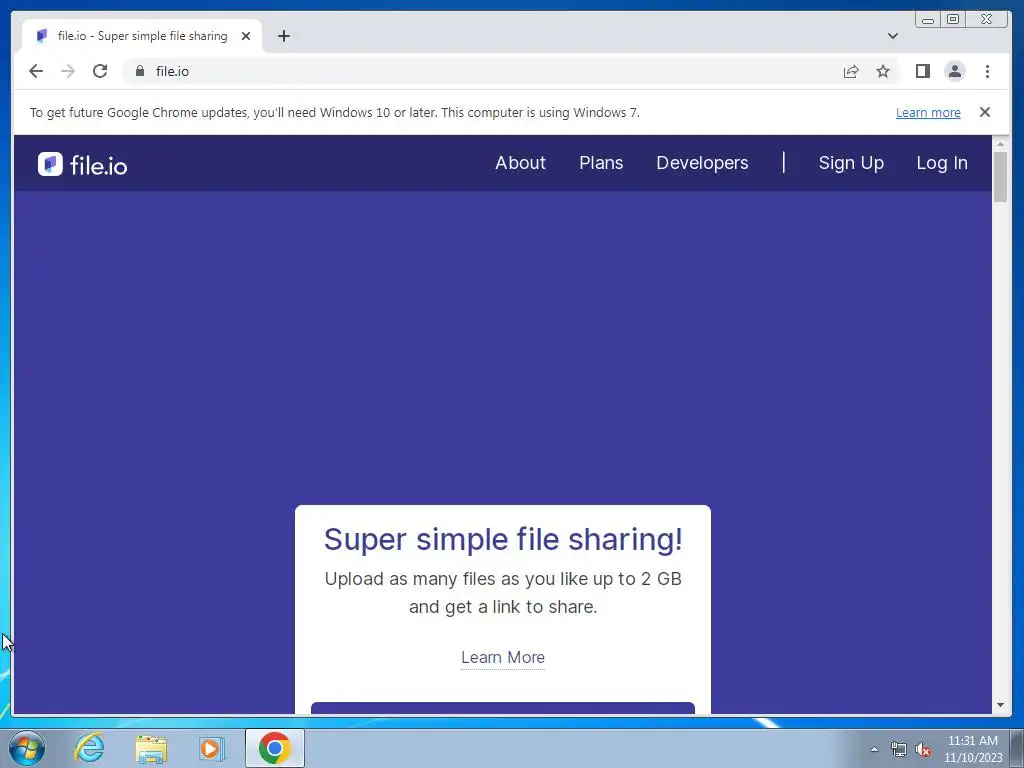Click the forward navigation arrow
Image resolution: width=1024 pixels, height=768 pixels.
tap(68, 71)
